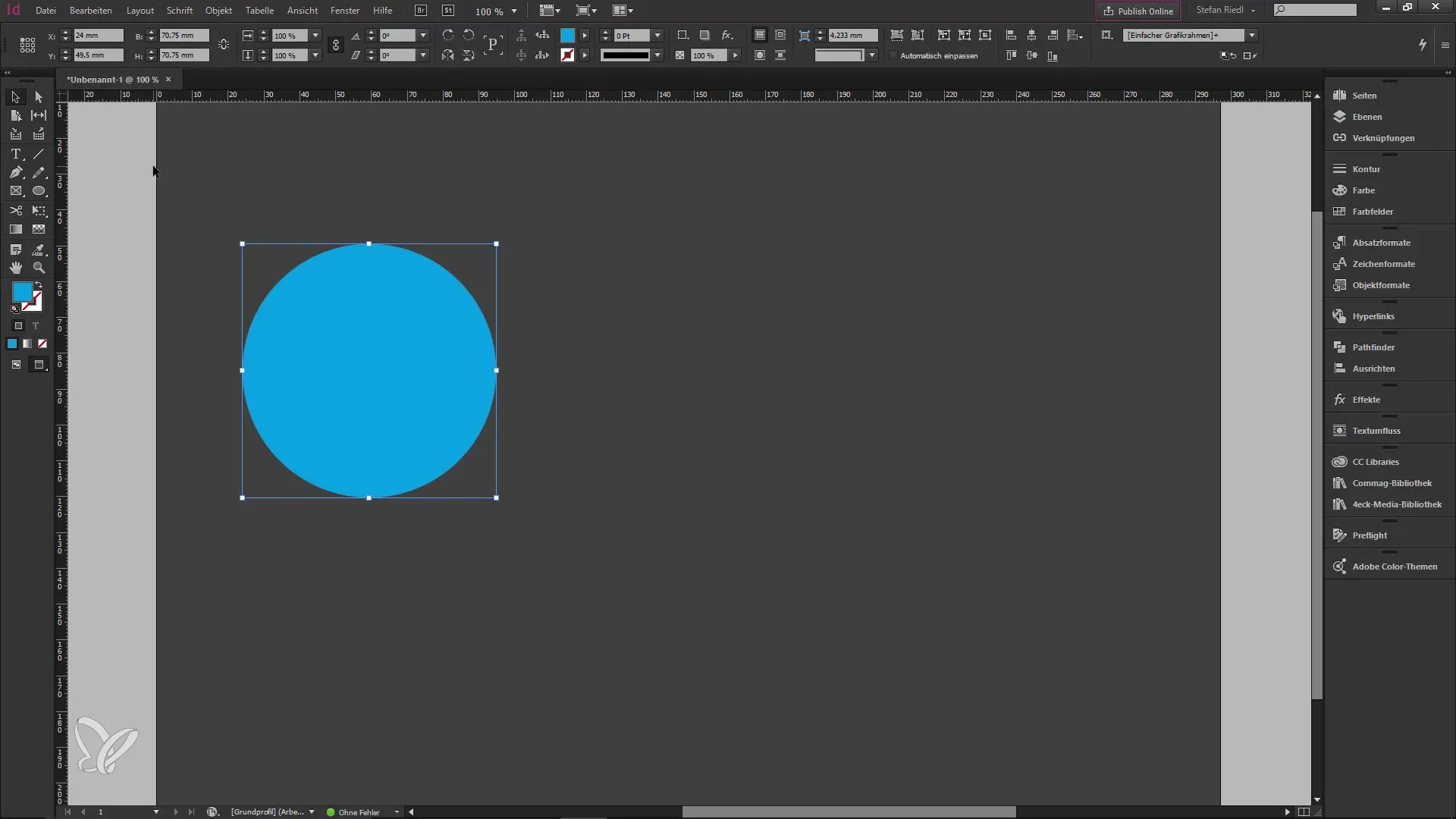Enable Automatisch einpassen checkbox
The width and height of the screenshot is (1456, 819).
893,55
